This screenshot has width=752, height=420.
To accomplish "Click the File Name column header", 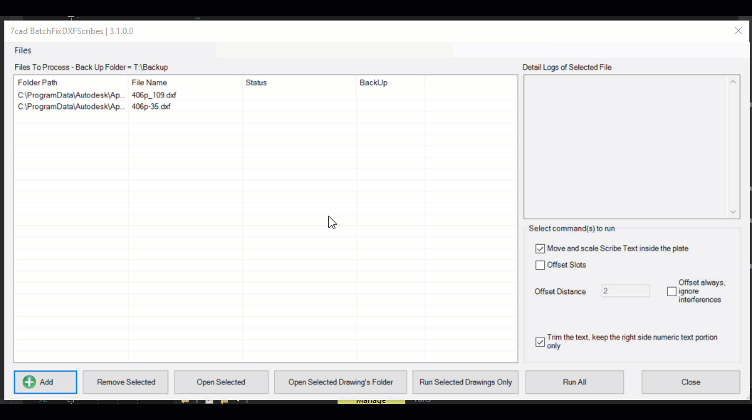I will 184,82.
